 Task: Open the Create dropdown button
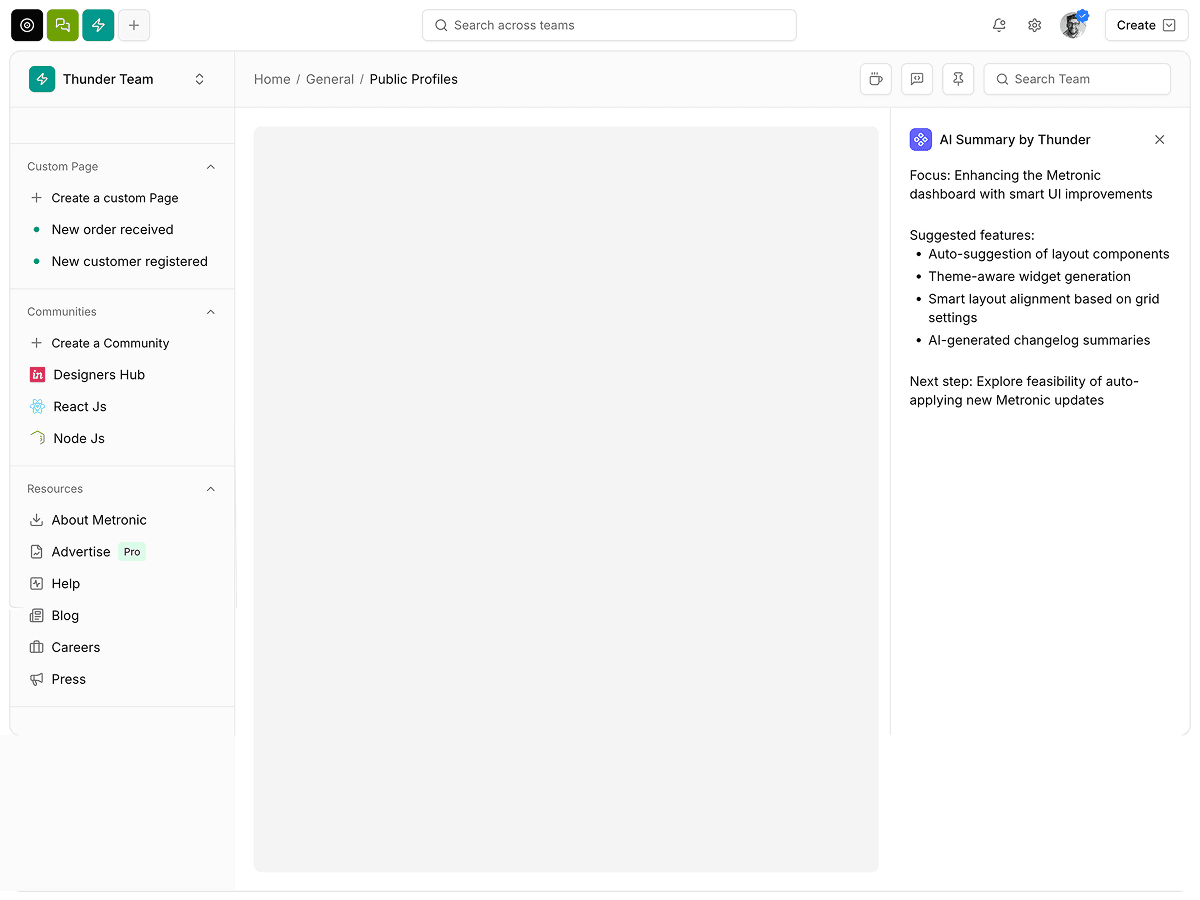click(1146, 25)
